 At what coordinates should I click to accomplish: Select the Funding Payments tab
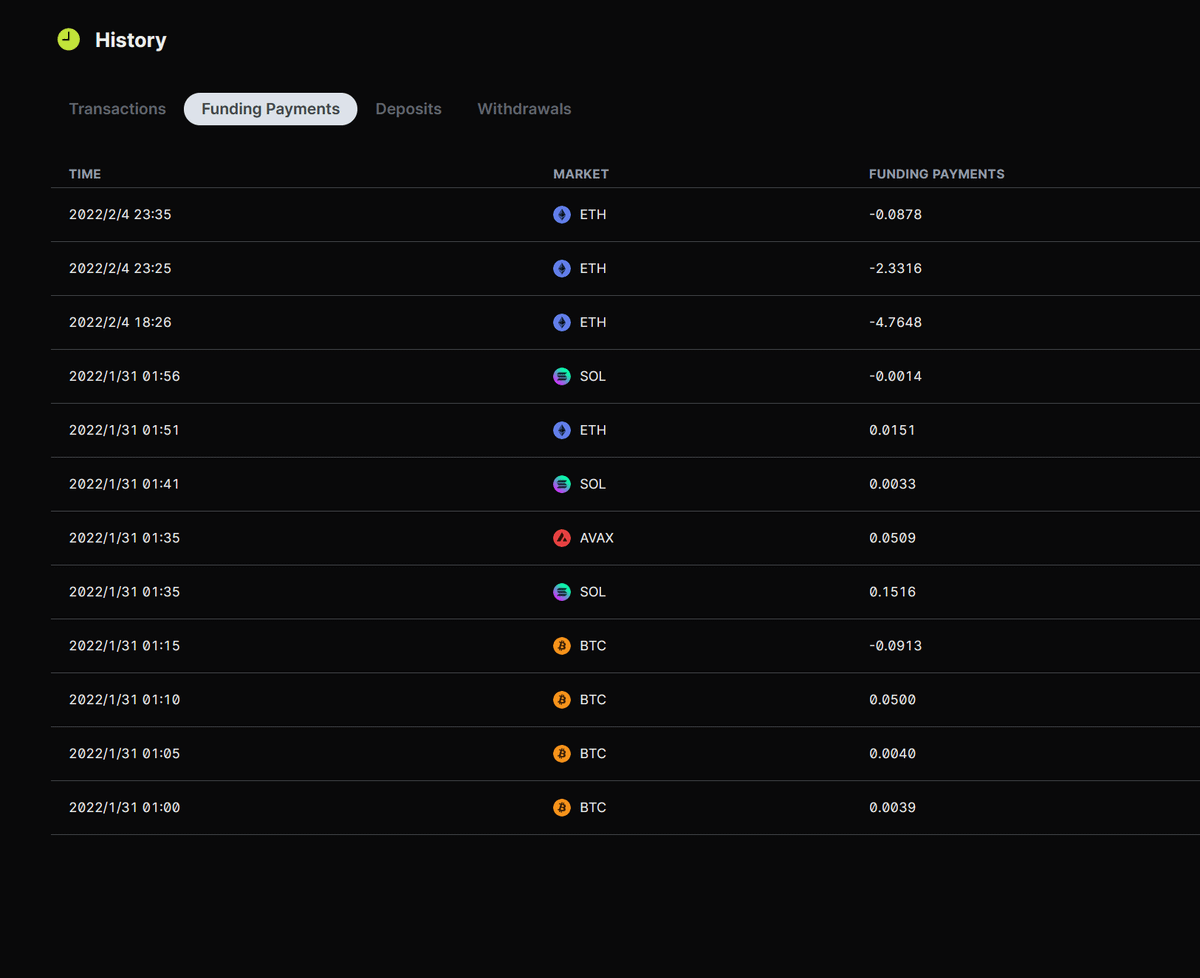[270, 109]
